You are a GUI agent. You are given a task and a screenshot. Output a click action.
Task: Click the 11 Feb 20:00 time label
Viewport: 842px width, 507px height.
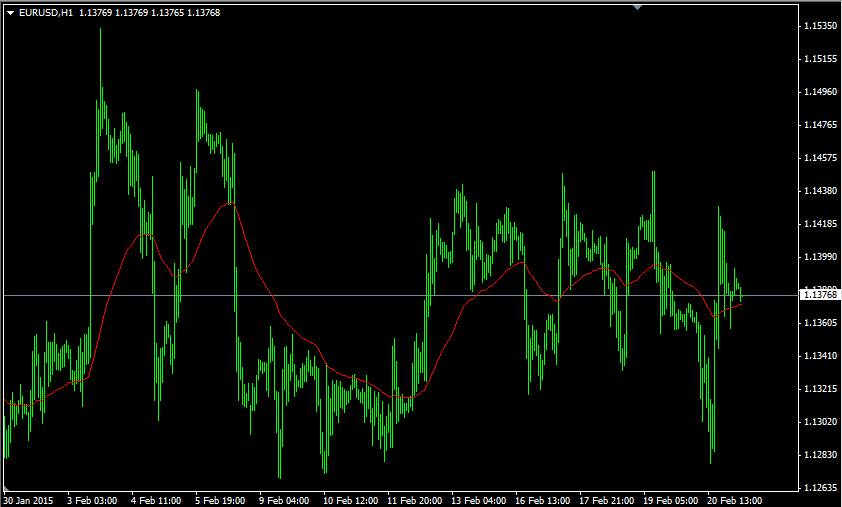tap(415, 501)
